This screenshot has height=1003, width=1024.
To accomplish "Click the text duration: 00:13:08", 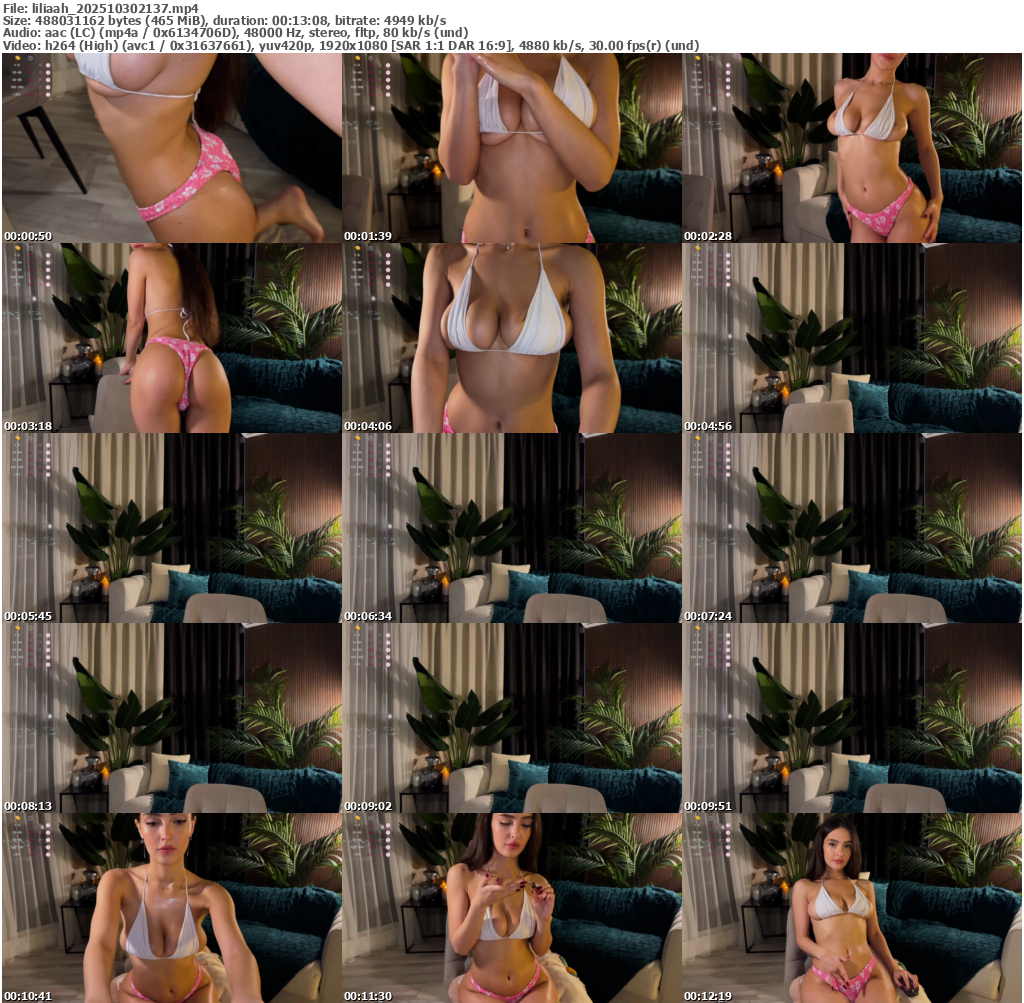I will click(x=271, y=20).
